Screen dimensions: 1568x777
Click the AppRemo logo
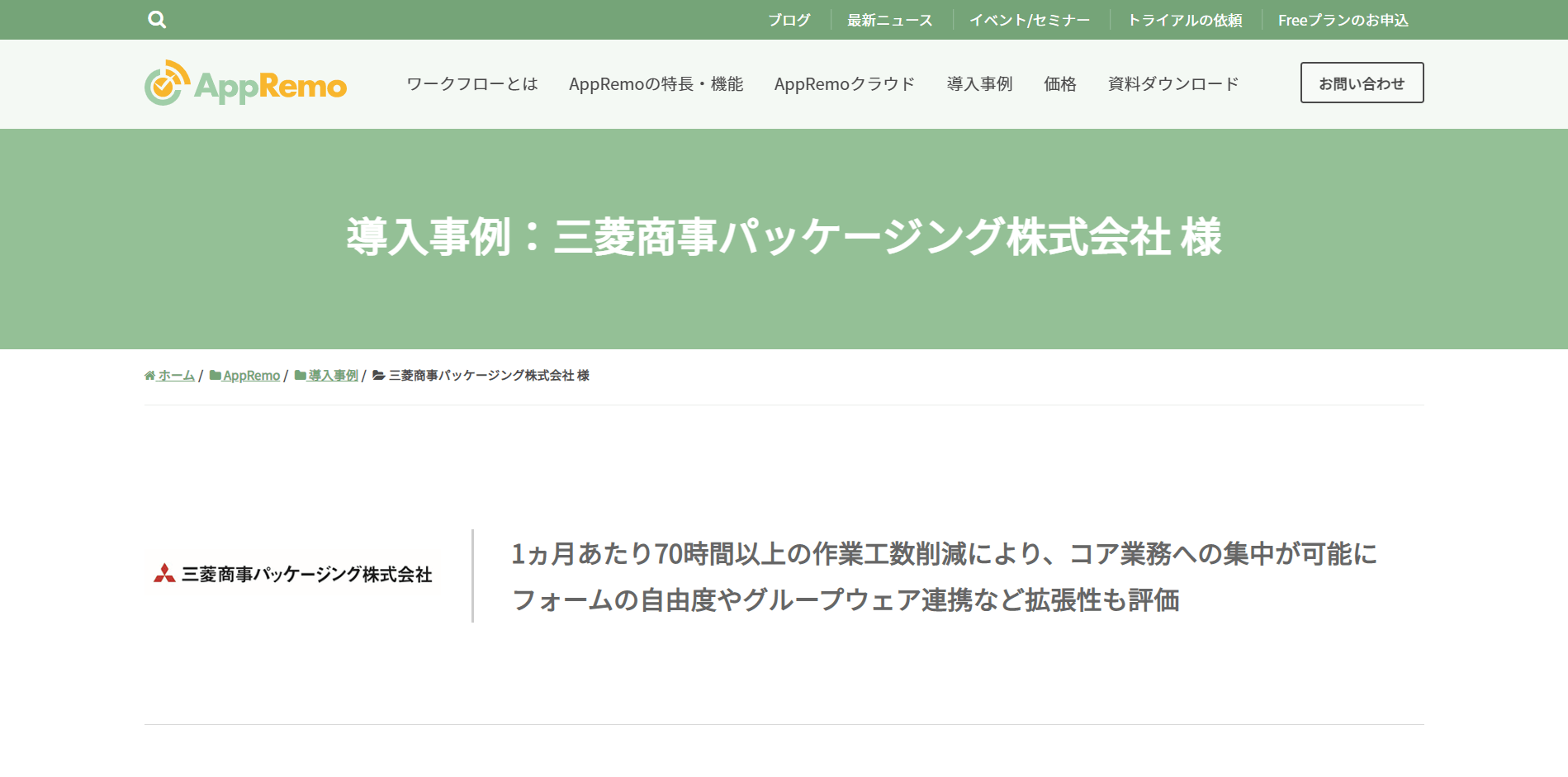point(245,83)
